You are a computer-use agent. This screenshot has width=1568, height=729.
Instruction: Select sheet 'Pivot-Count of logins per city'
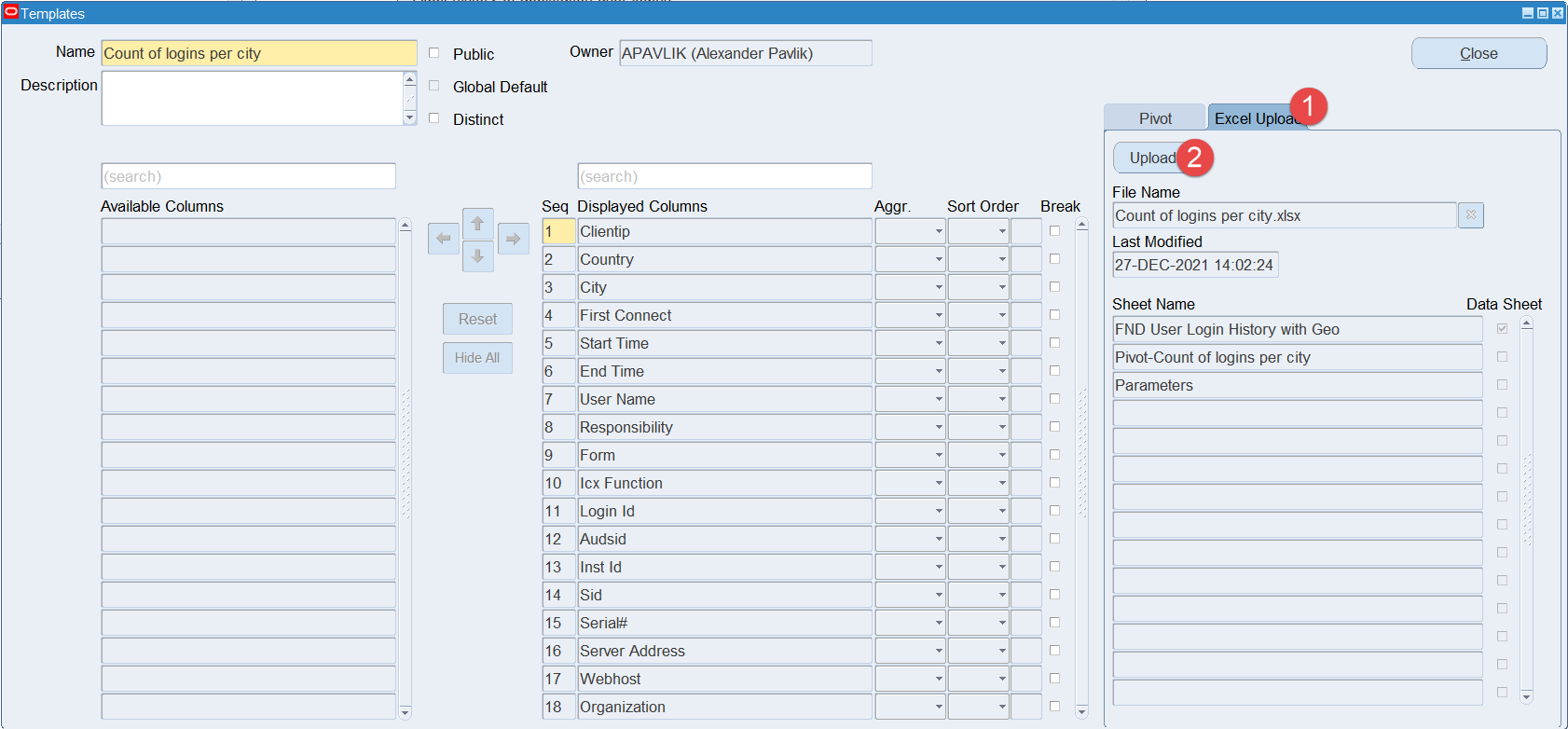(x=1298, y=357)
